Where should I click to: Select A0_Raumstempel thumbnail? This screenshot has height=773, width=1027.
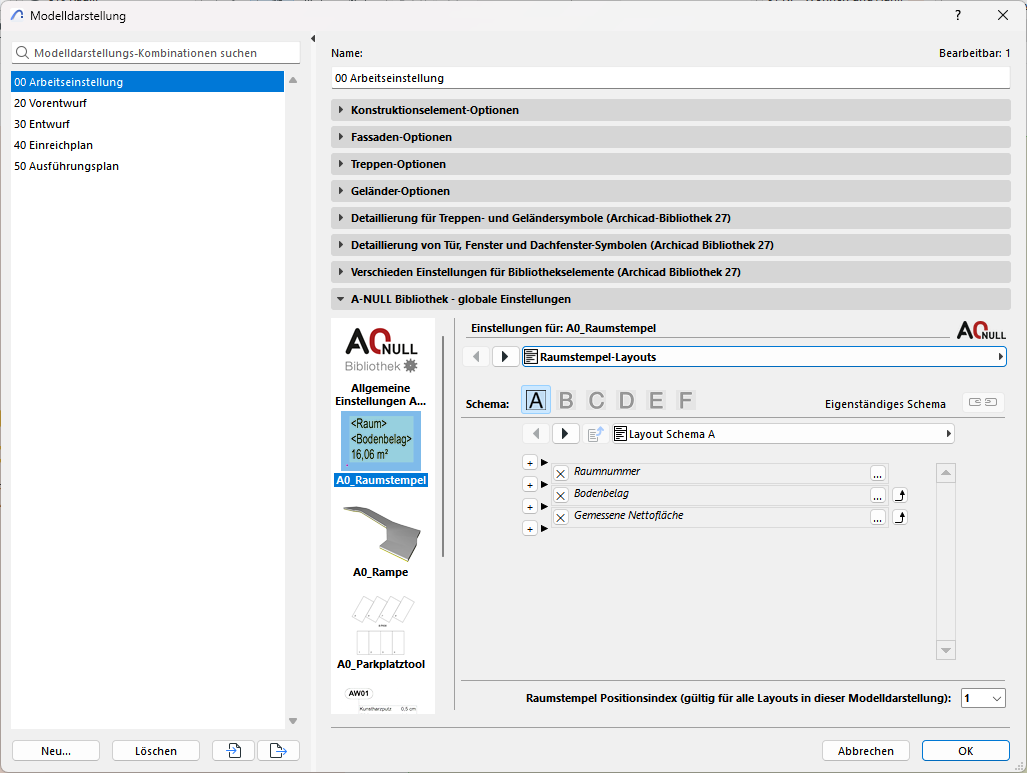(x=381, y=449)
